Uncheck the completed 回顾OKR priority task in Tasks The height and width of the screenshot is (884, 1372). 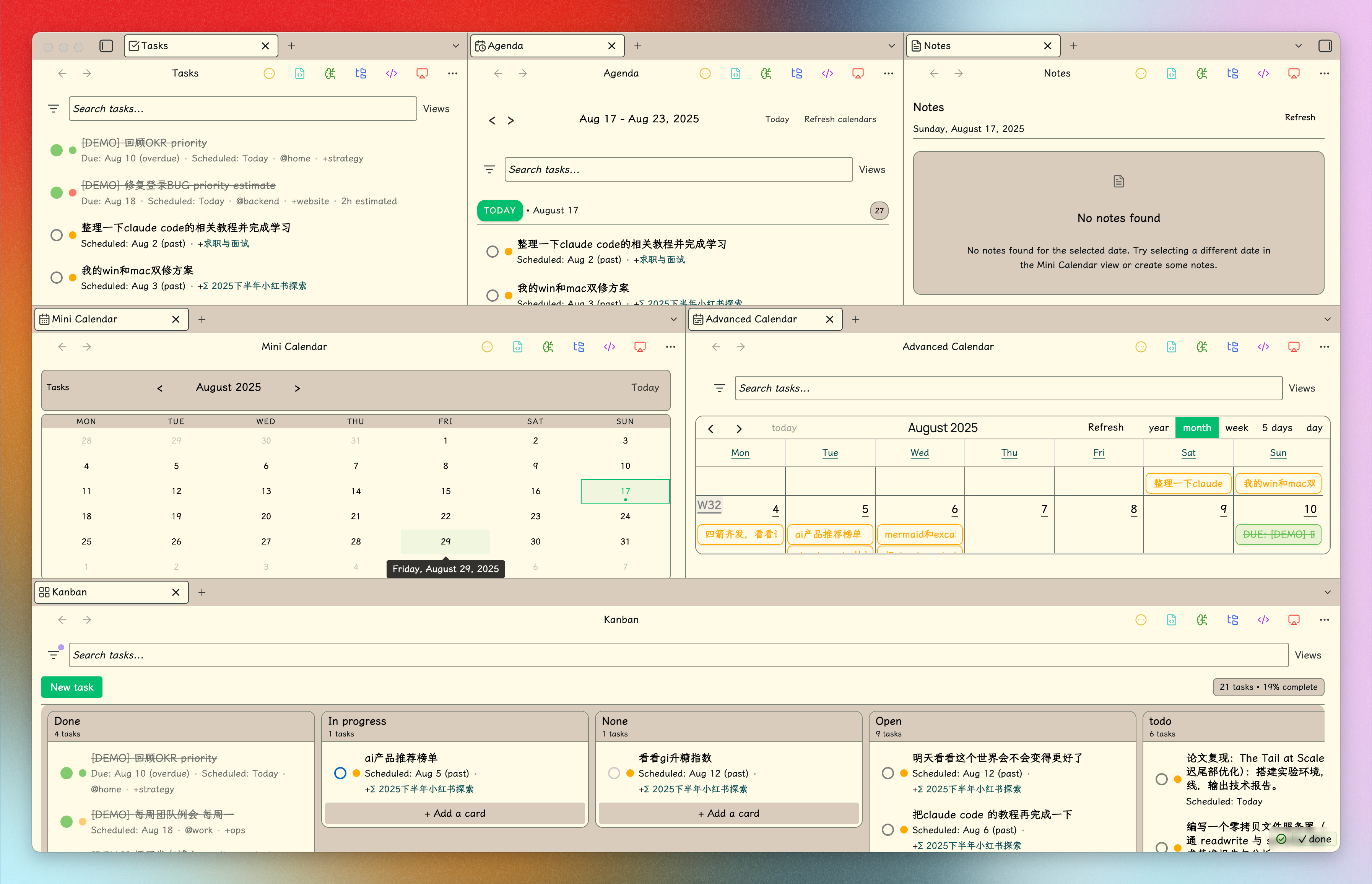pyautogui.click(x=56, y=150)
